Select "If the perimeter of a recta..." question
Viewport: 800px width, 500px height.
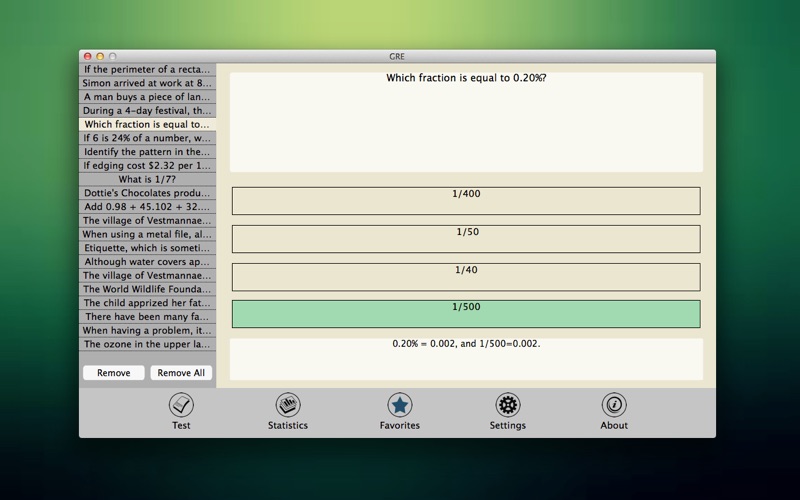(x=147, y=69)
